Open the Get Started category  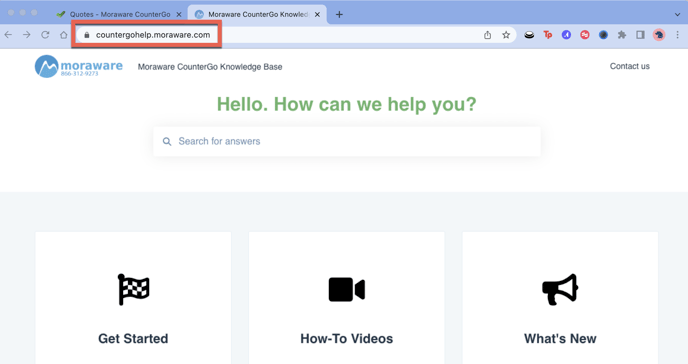click(x=133, y=298)
